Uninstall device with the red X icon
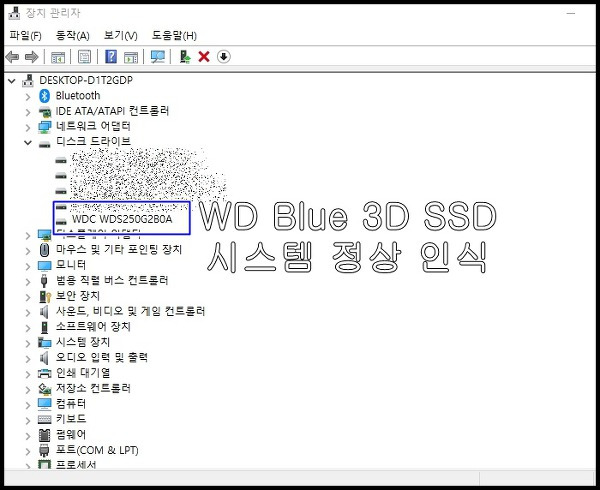Viewport: 600px width, 490px height. [204, 57]
